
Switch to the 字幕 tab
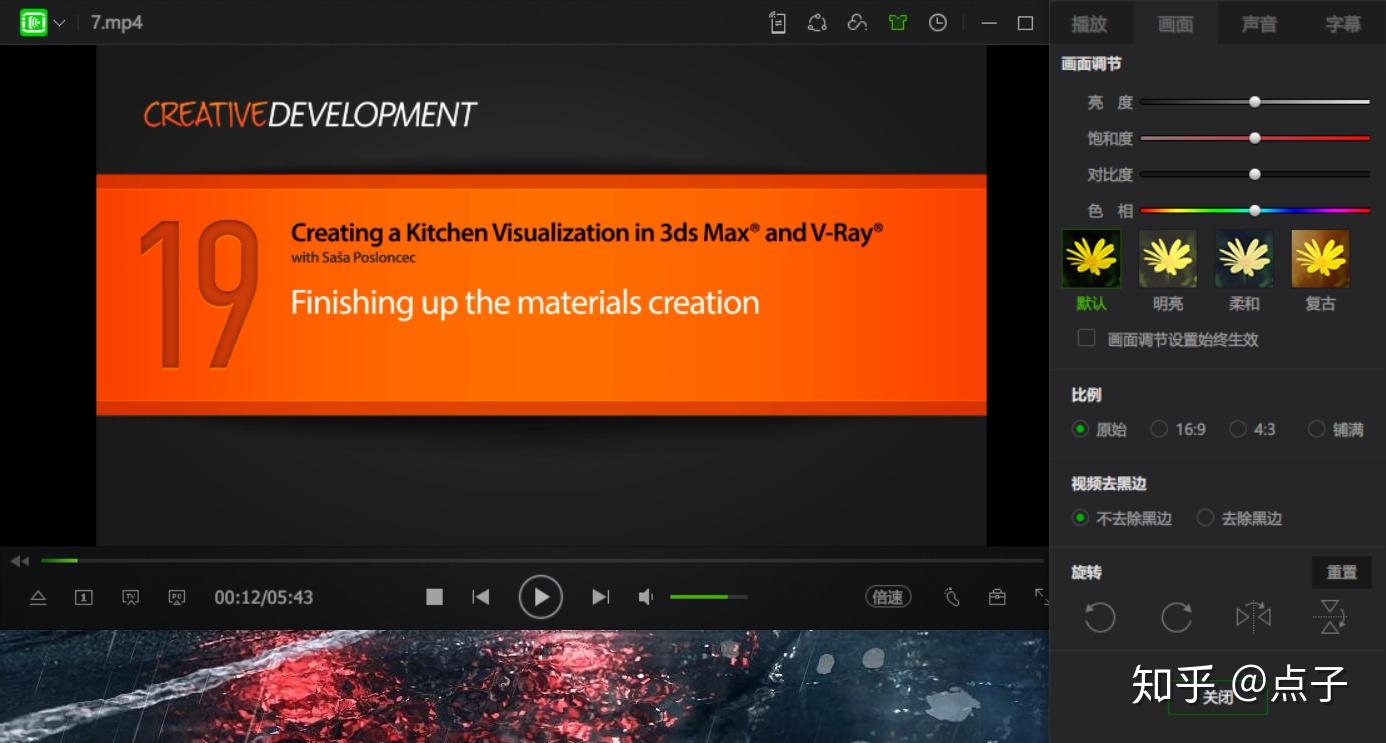tap(1343, 24)
